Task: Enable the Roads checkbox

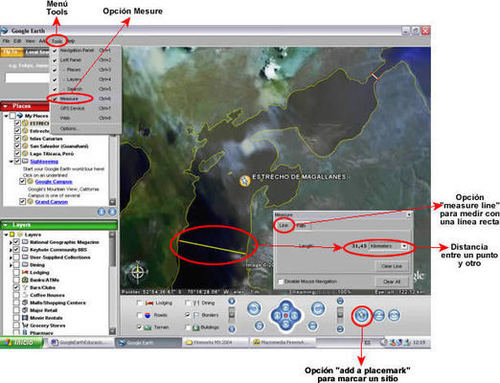Action: click(x=140, y=315)
